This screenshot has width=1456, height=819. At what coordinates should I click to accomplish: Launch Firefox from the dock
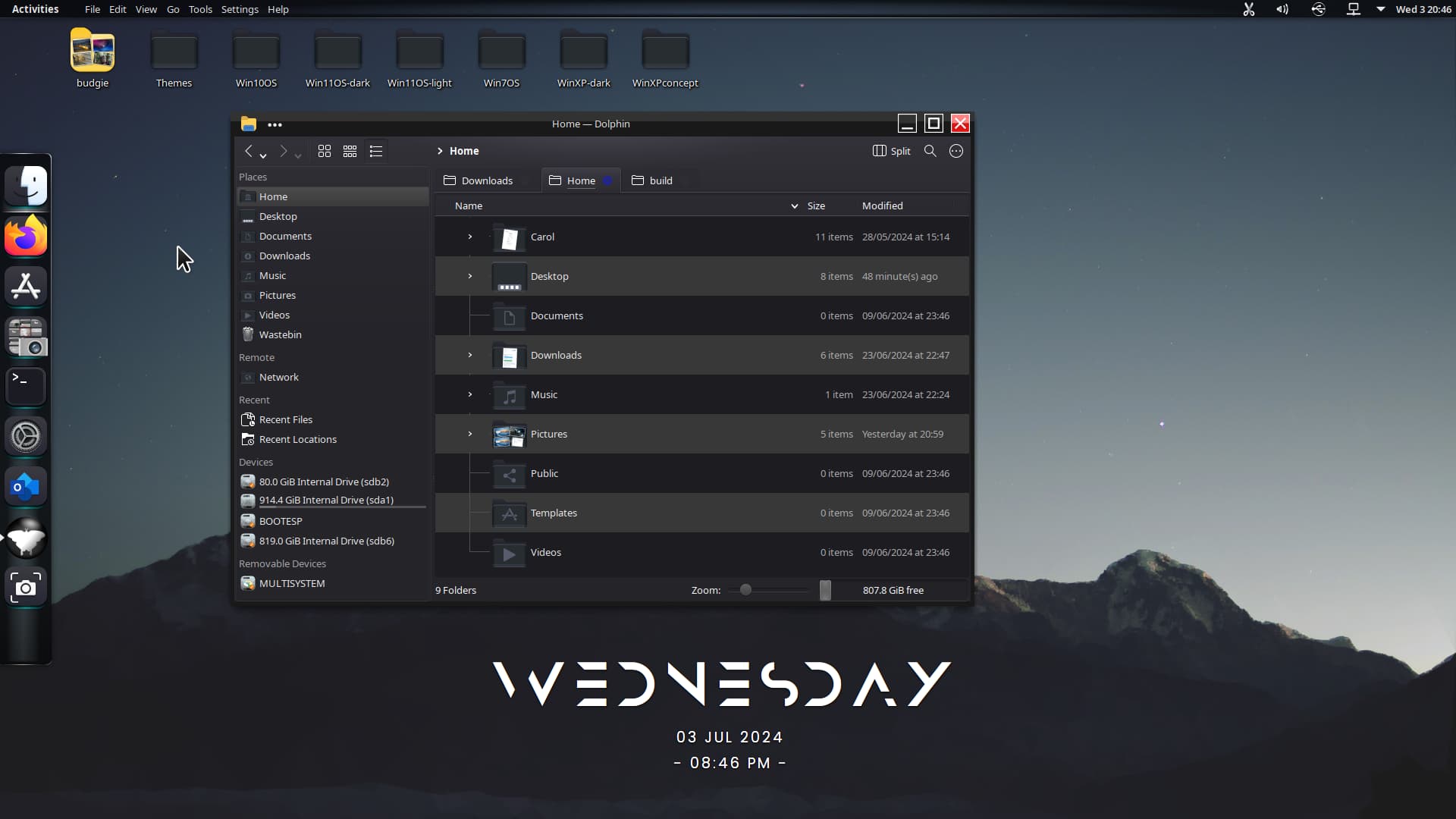coord(26,237)
